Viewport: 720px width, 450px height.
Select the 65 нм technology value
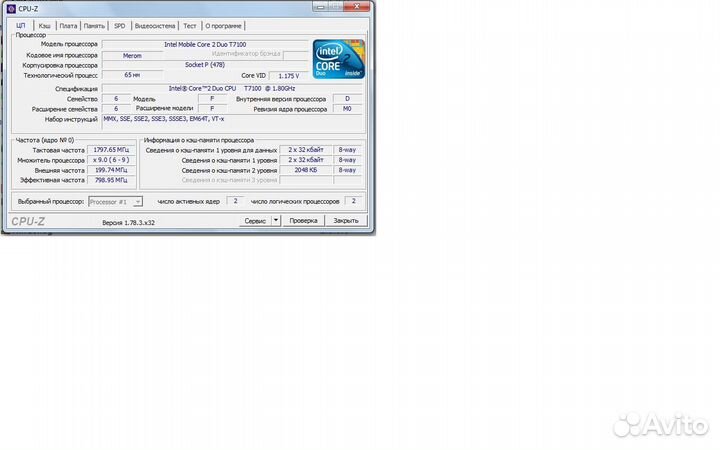[x=132, y=75]
